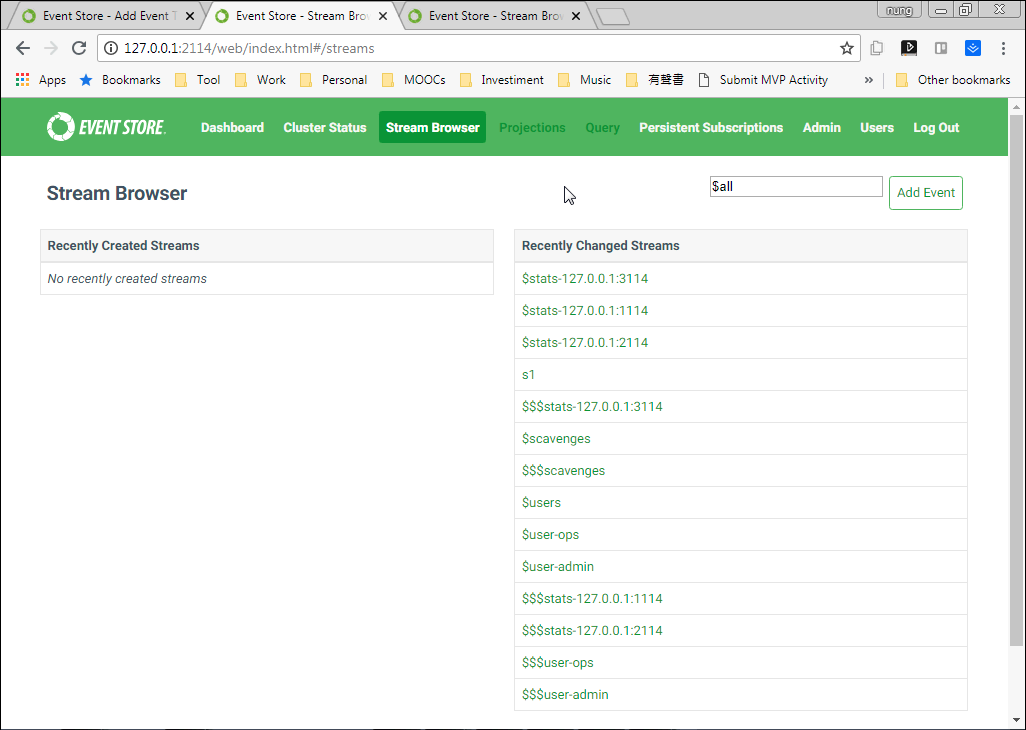The image size is (1026, 730).
Task: Open Investiment bookmarks folder
Action: coord(502,80)
